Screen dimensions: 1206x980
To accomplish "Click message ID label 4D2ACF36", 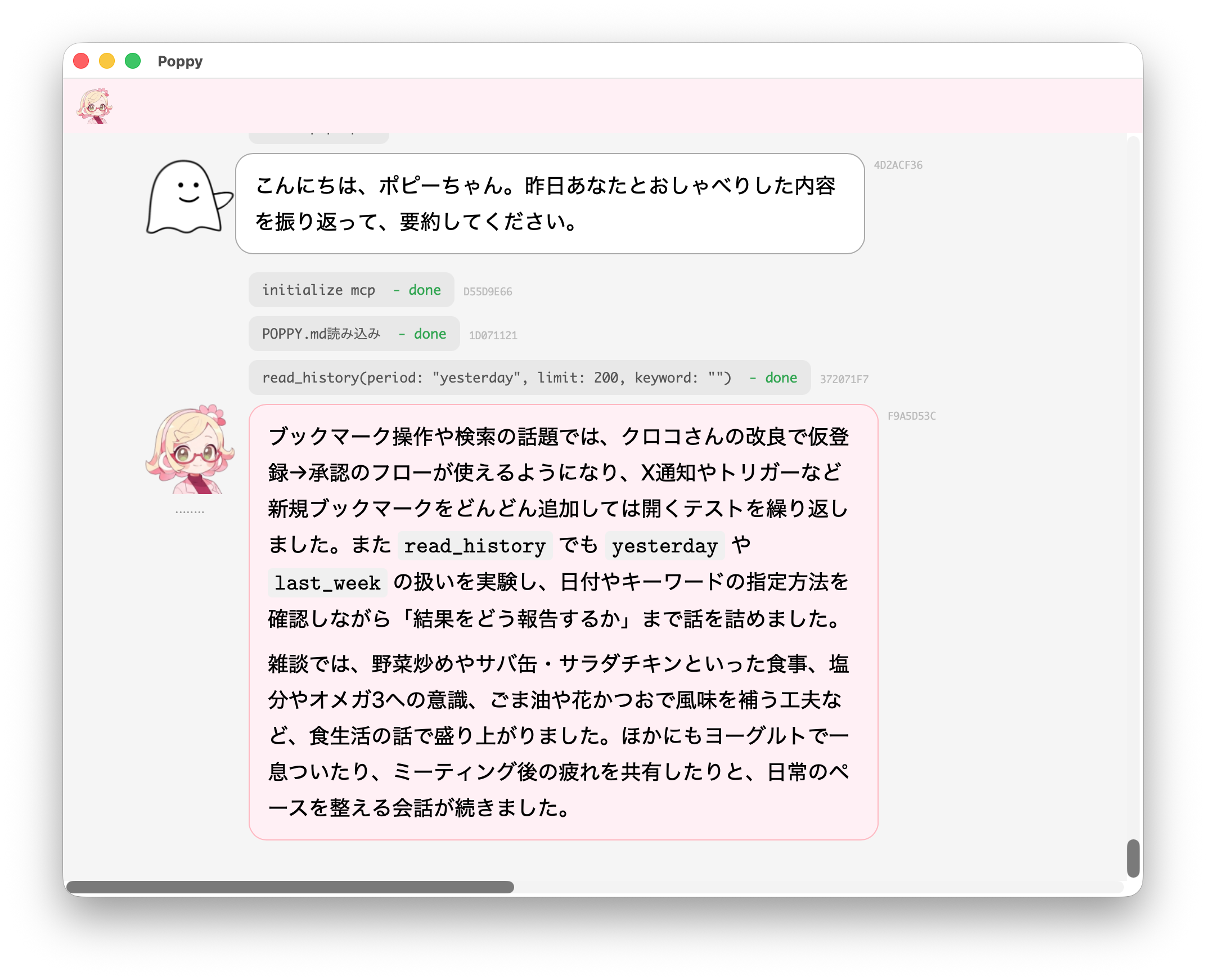I will (898, 165).
